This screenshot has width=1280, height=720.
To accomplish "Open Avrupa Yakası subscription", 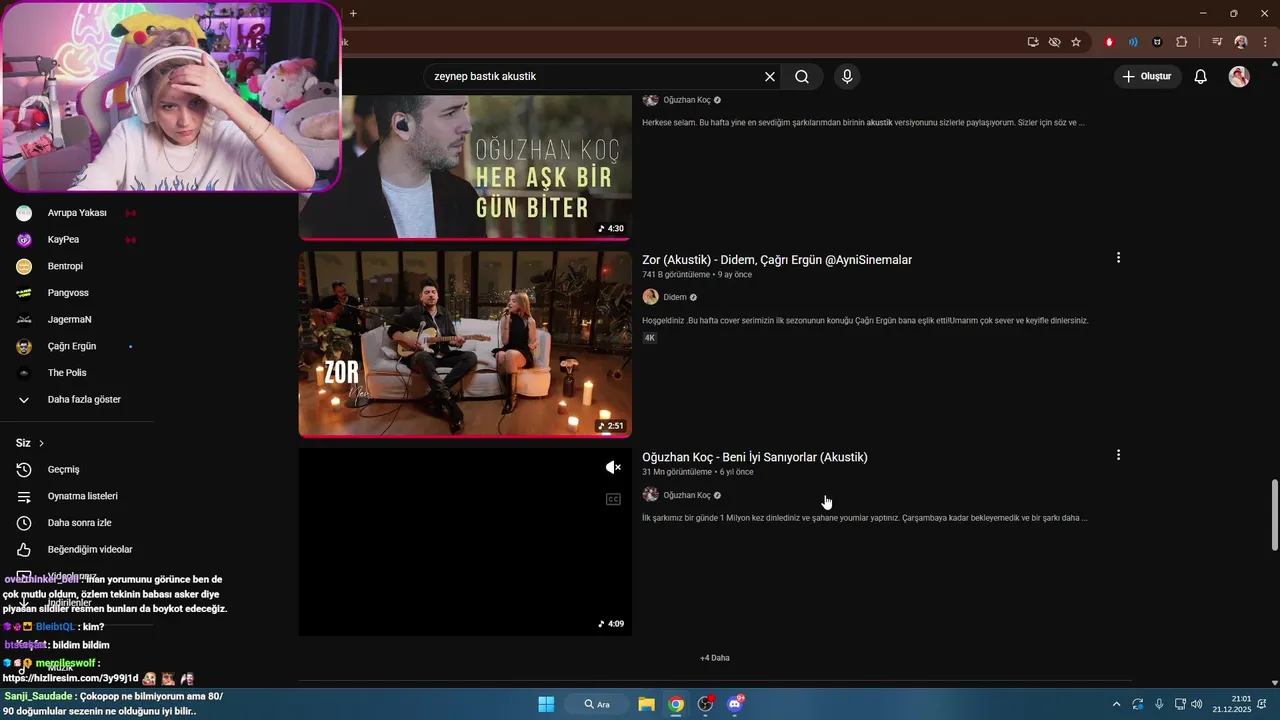I will (x=76, y=213).
